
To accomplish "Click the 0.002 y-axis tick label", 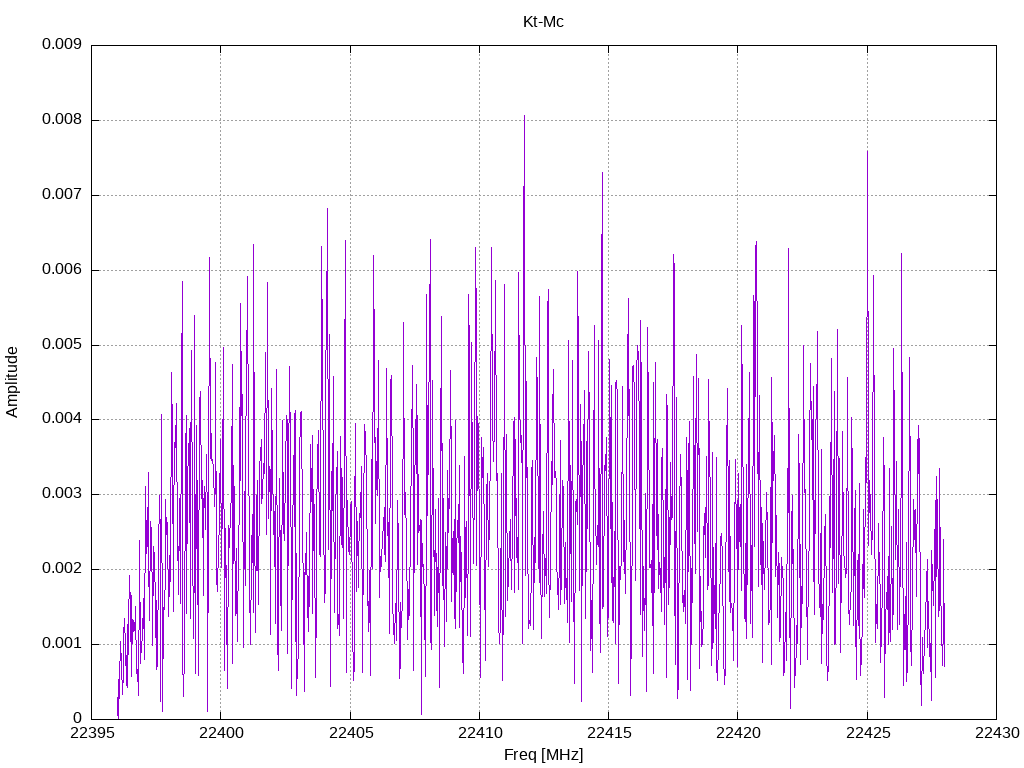I will pyautogui.click(x=62, y=568).
